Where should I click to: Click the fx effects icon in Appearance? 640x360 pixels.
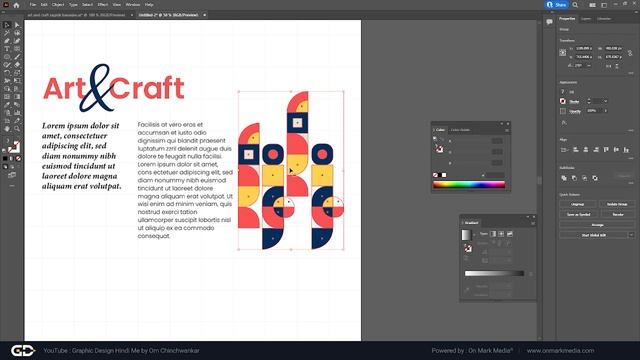coord(564,122)
